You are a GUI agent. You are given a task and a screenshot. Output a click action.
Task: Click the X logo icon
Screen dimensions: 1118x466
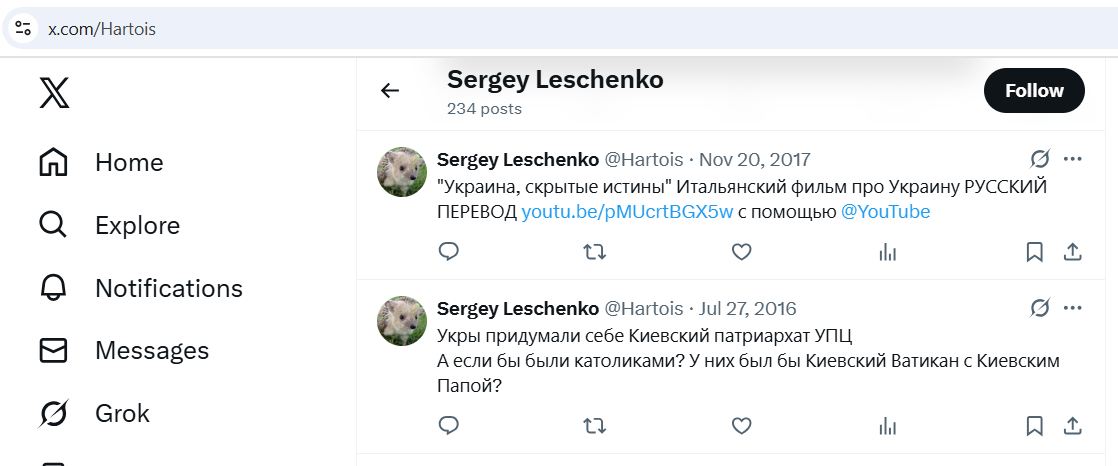(x=54, y=92)
